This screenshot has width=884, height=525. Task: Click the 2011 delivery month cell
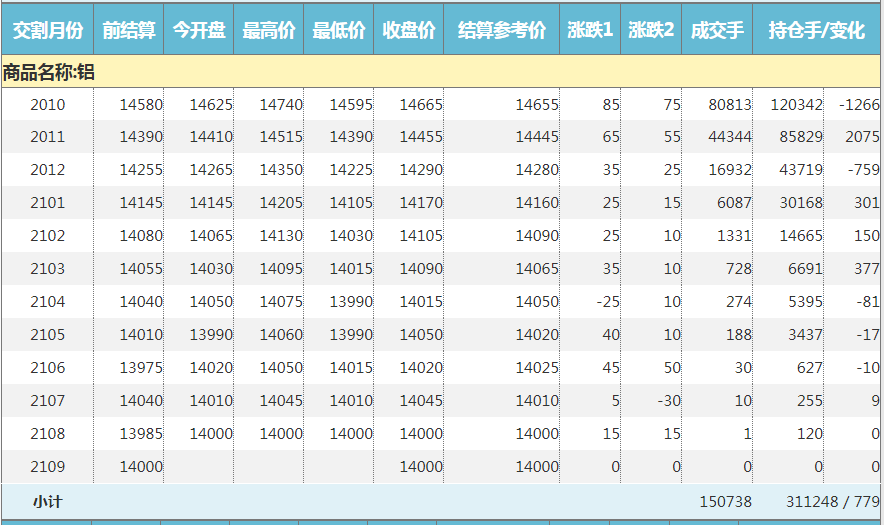click(x=47, y=137)
